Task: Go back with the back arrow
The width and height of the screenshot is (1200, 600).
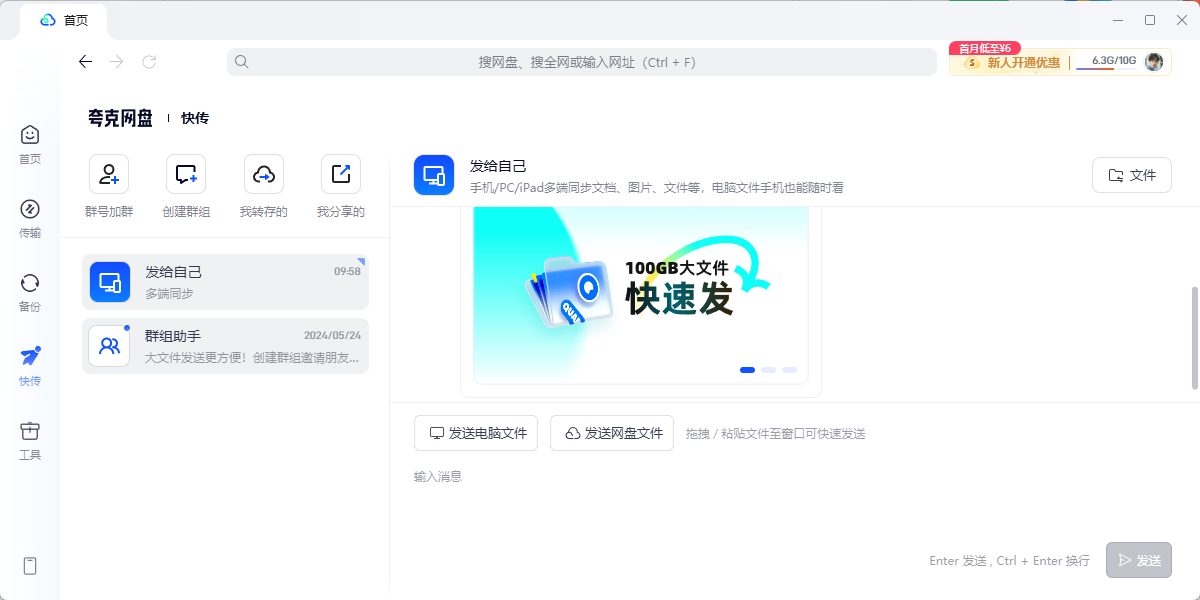Action: coord(86,62)
